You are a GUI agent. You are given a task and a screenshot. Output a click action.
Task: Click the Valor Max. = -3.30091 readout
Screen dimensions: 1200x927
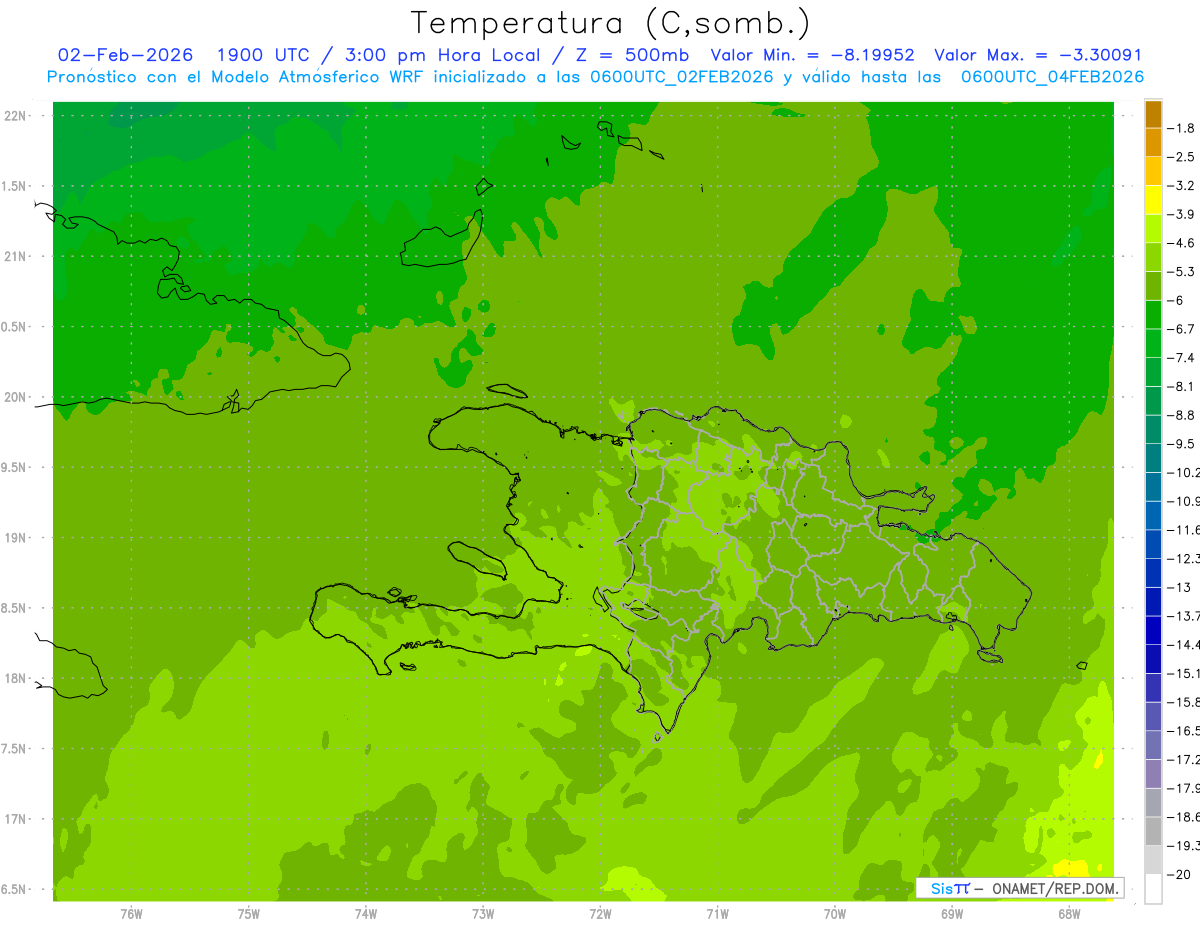point(1037,55)
